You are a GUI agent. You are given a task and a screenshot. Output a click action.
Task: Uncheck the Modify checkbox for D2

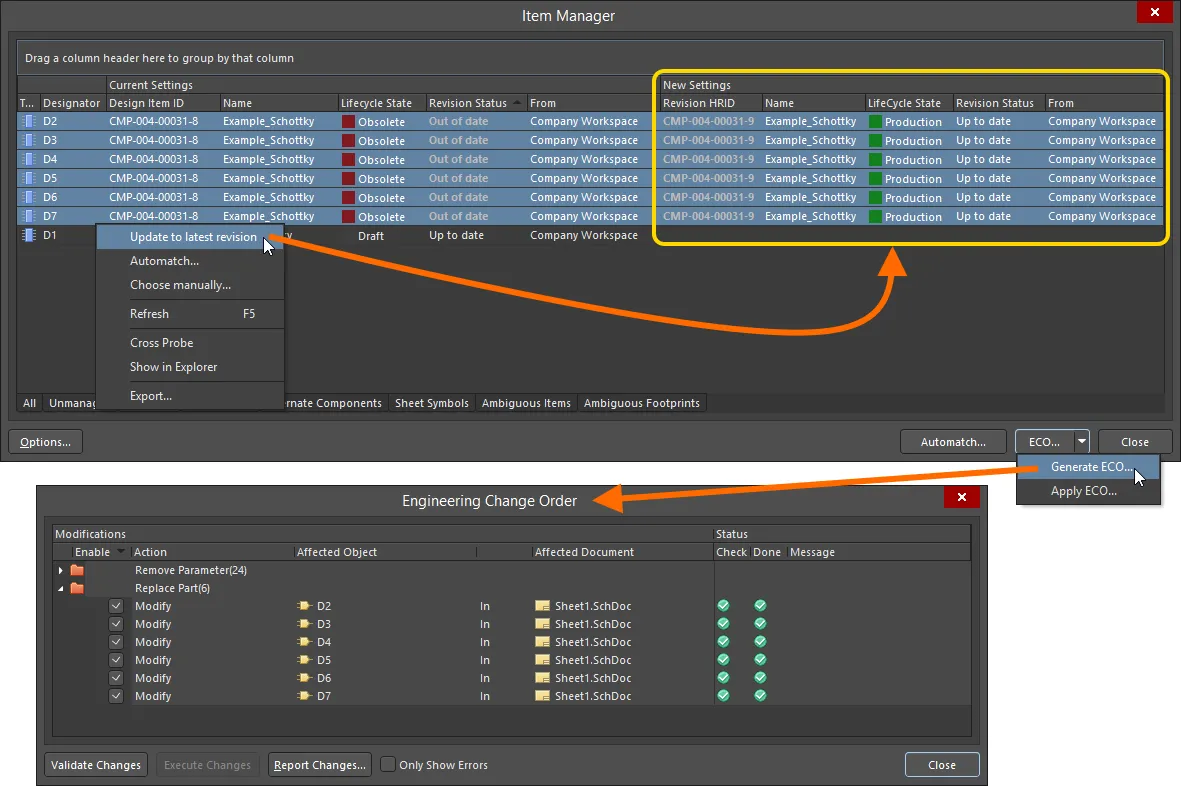point(116,606)
